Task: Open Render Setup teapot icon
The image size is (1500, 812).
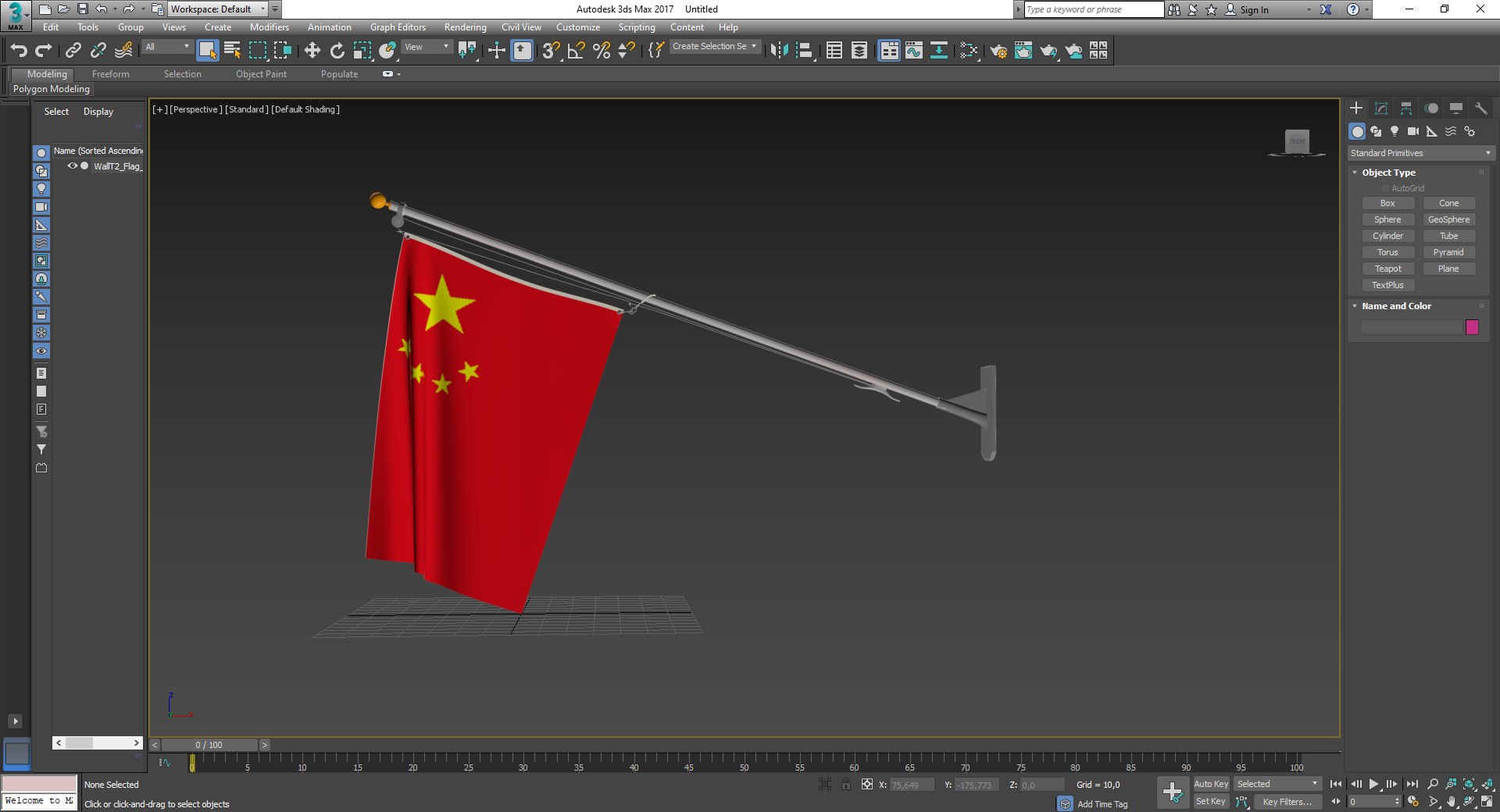Action: click(998, 50)
